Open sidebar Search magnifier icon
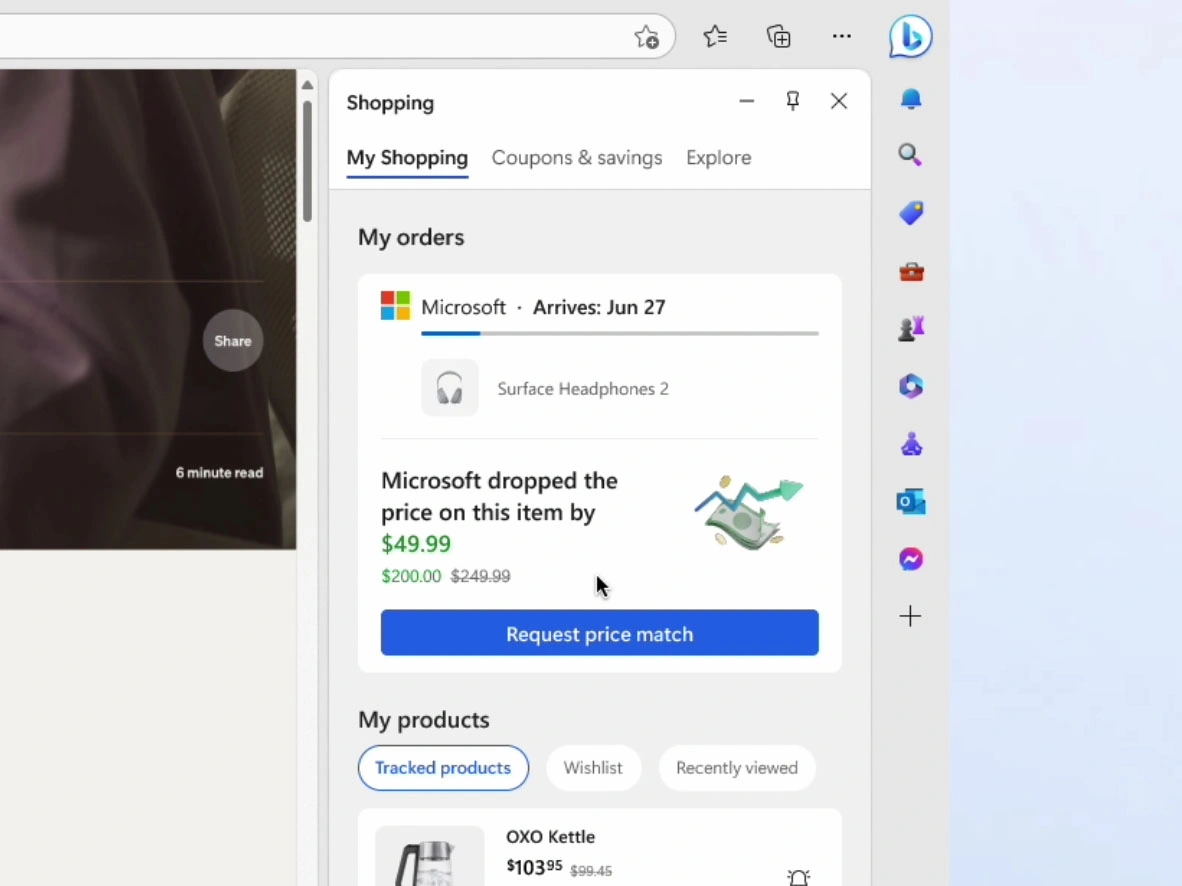Viewport: 1182px width, 886px height. (x=911, y=155)
